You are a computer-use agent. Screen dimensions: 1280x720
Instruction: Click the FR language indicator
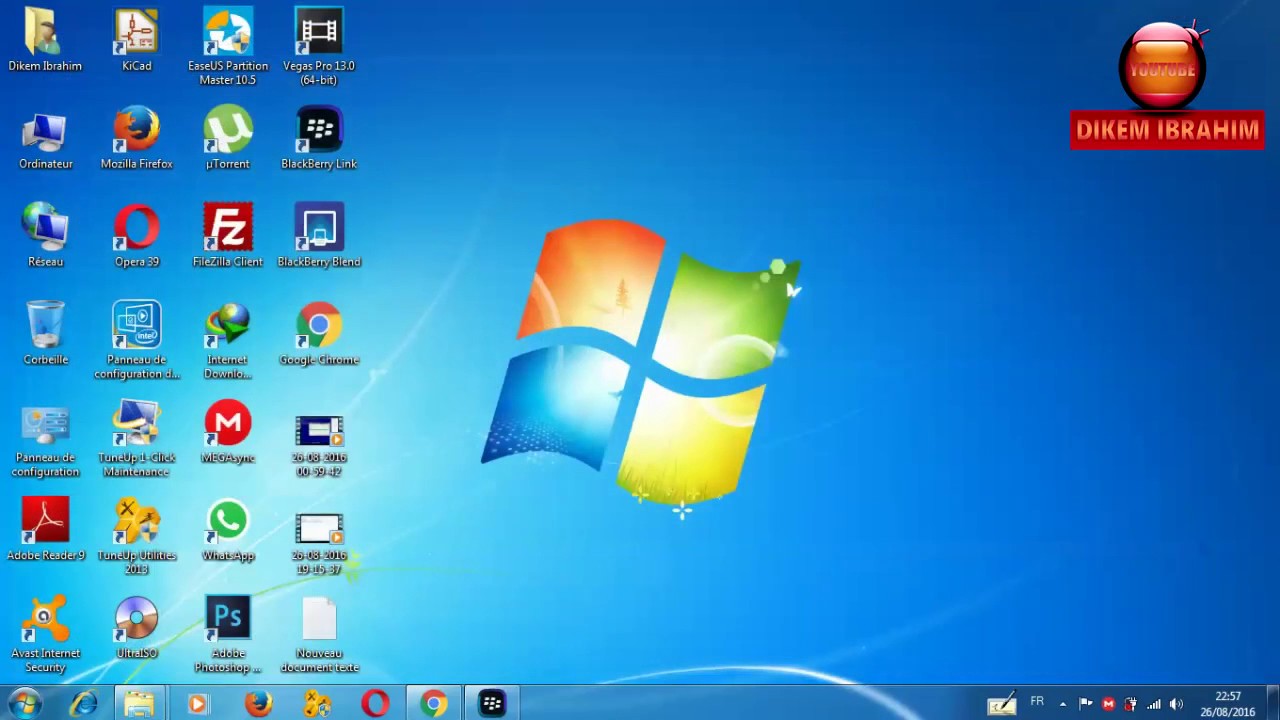pos(1037,702)
